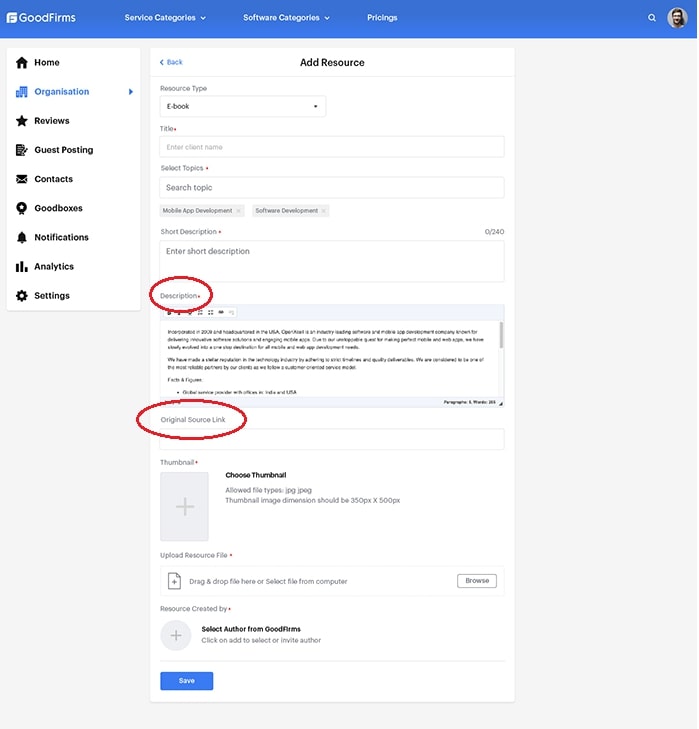Click inside the description editor body
This screenshot has width=699, height=729.
coord(329,358)
